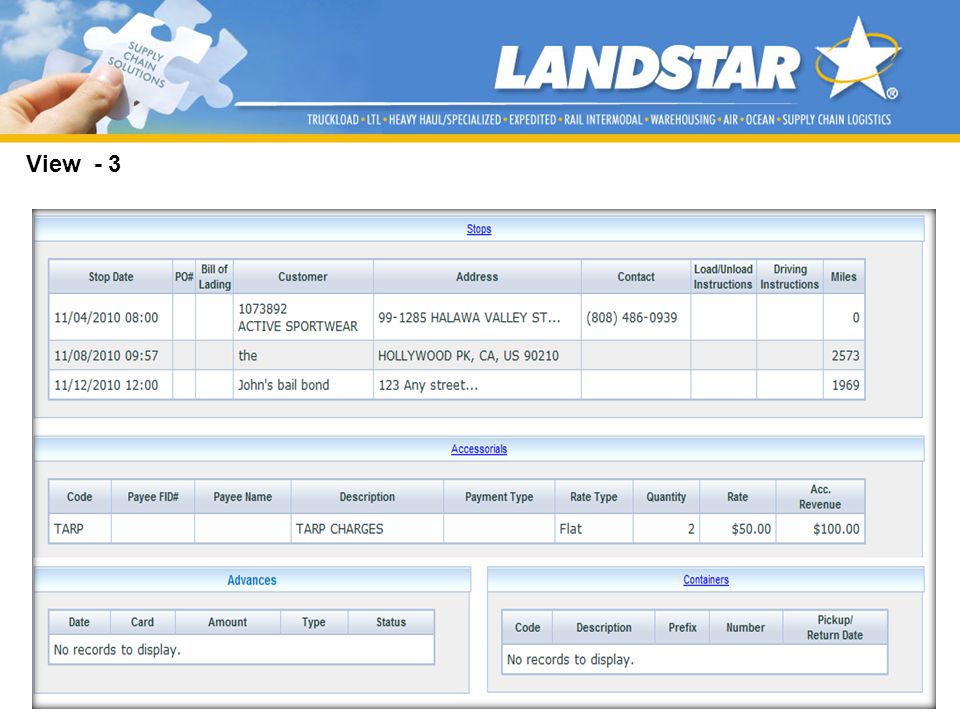Open the Accessorials section link
The width and height of the screenshot is (960, 720).
pos(479,449)
